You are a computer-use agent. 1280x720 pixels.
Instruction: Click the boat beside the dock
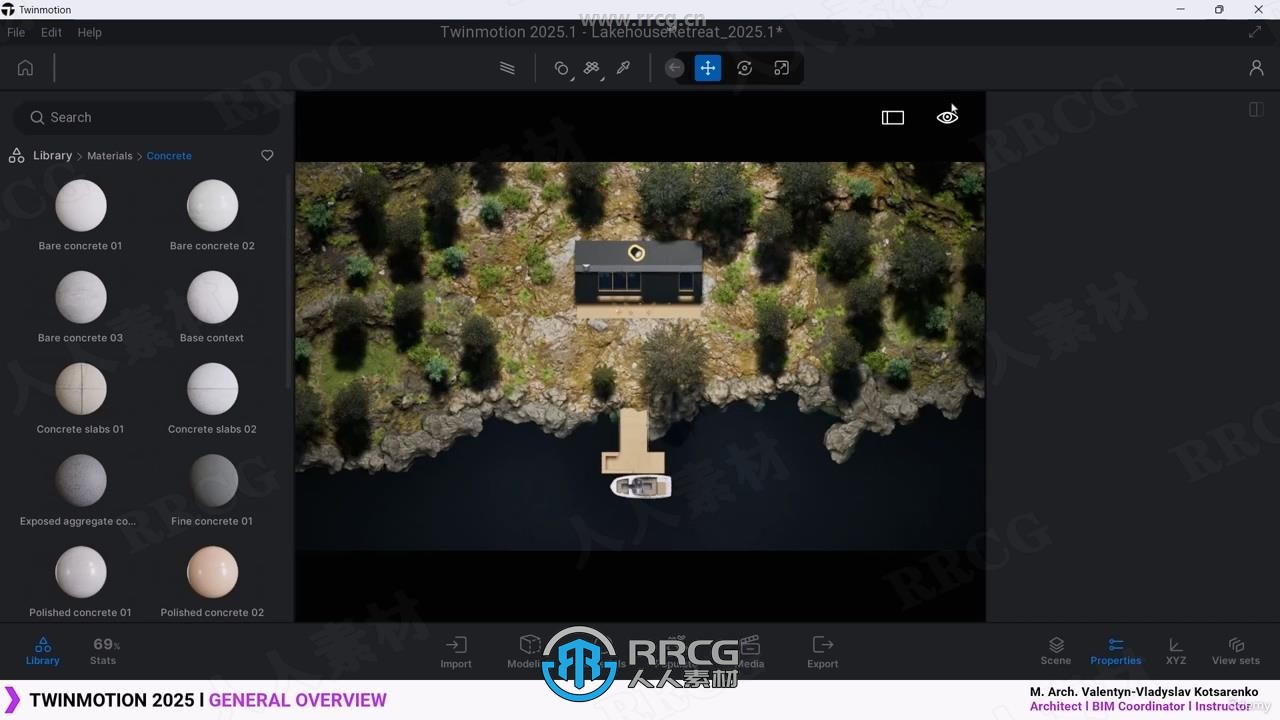[641, 487]
